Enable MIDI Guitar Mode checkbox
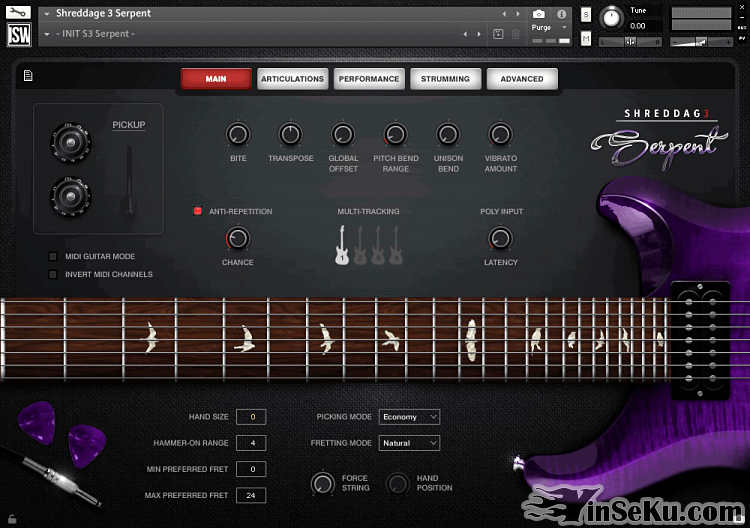The height and width of the screenshot is (528, 750). point(53,257)
